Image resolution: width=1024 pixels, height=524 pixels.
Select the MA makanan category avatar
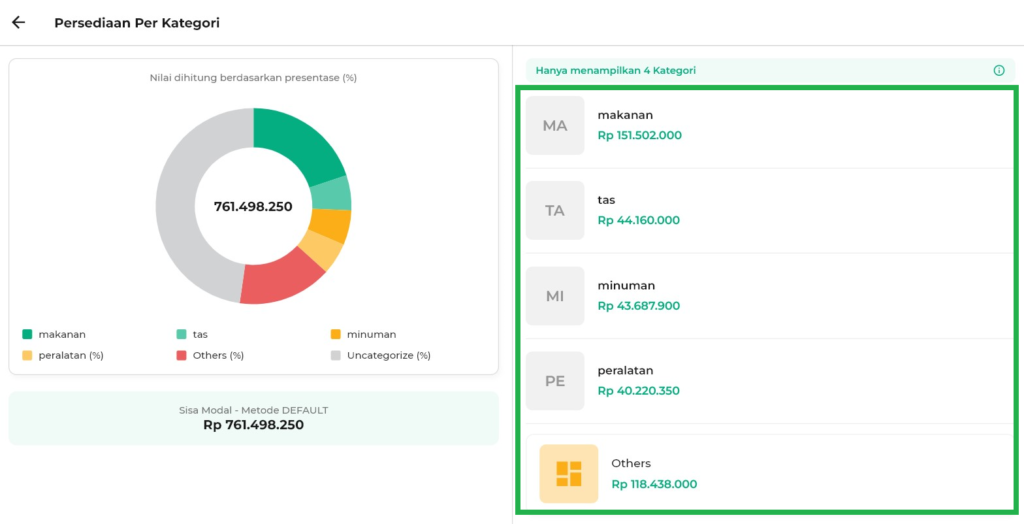tap(555, 126)
